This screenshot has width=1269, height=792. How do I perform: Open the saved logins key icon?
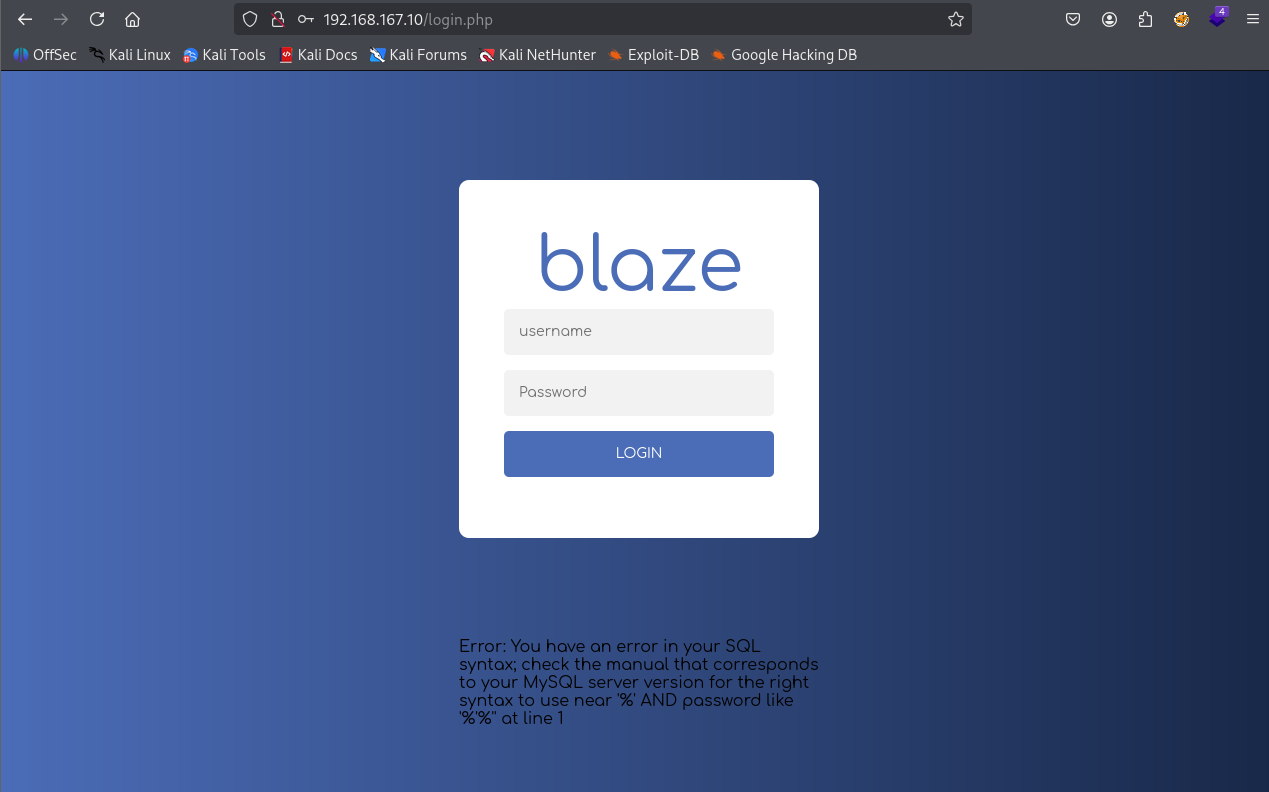click(x=306, y=19)
